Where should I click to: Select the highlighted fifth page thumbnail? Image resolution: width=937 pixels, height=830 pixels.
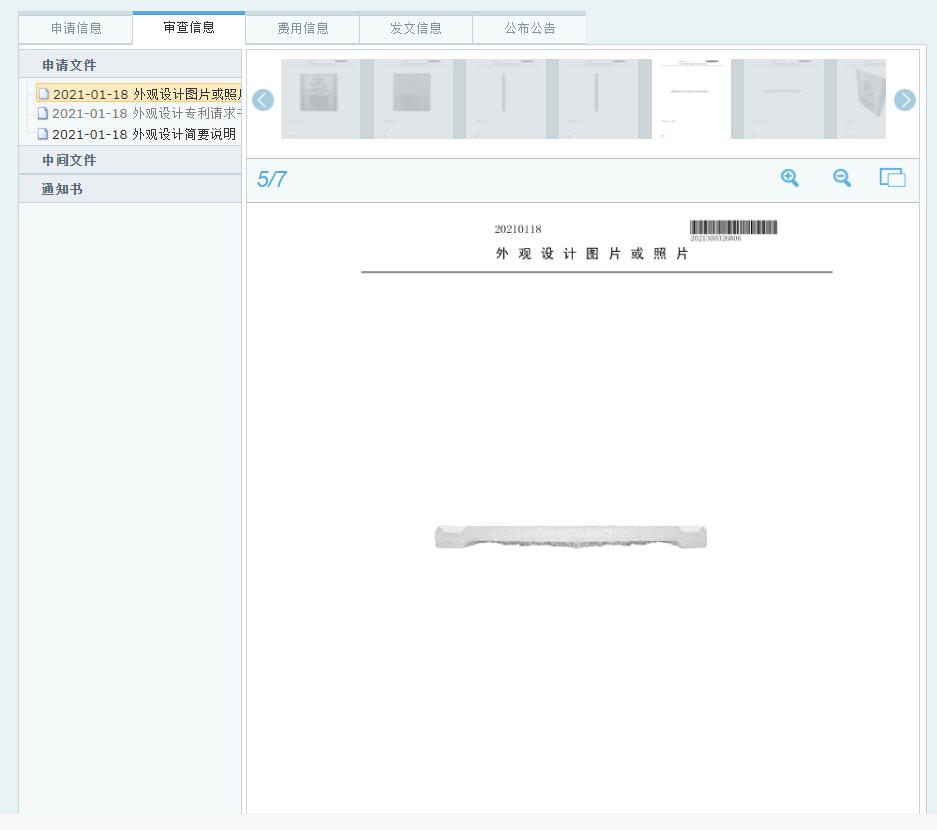[691, 99]
